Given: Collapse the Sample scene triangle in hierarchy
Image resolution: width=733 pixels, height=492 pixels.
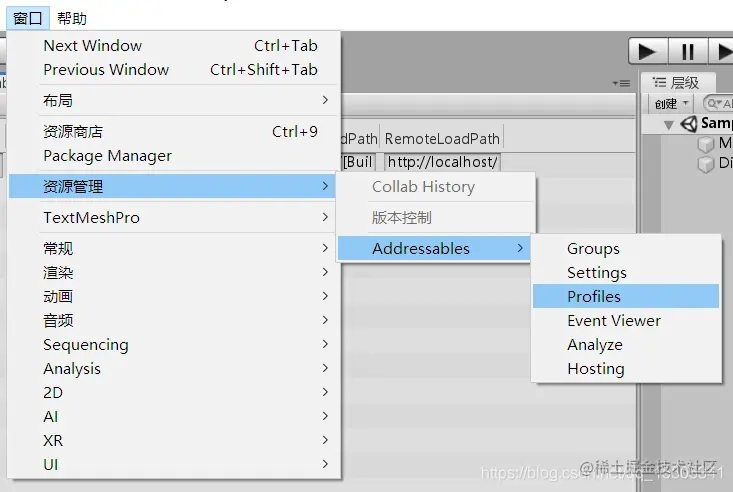Looking at the screenshot, I should click(x=668, y=125).
